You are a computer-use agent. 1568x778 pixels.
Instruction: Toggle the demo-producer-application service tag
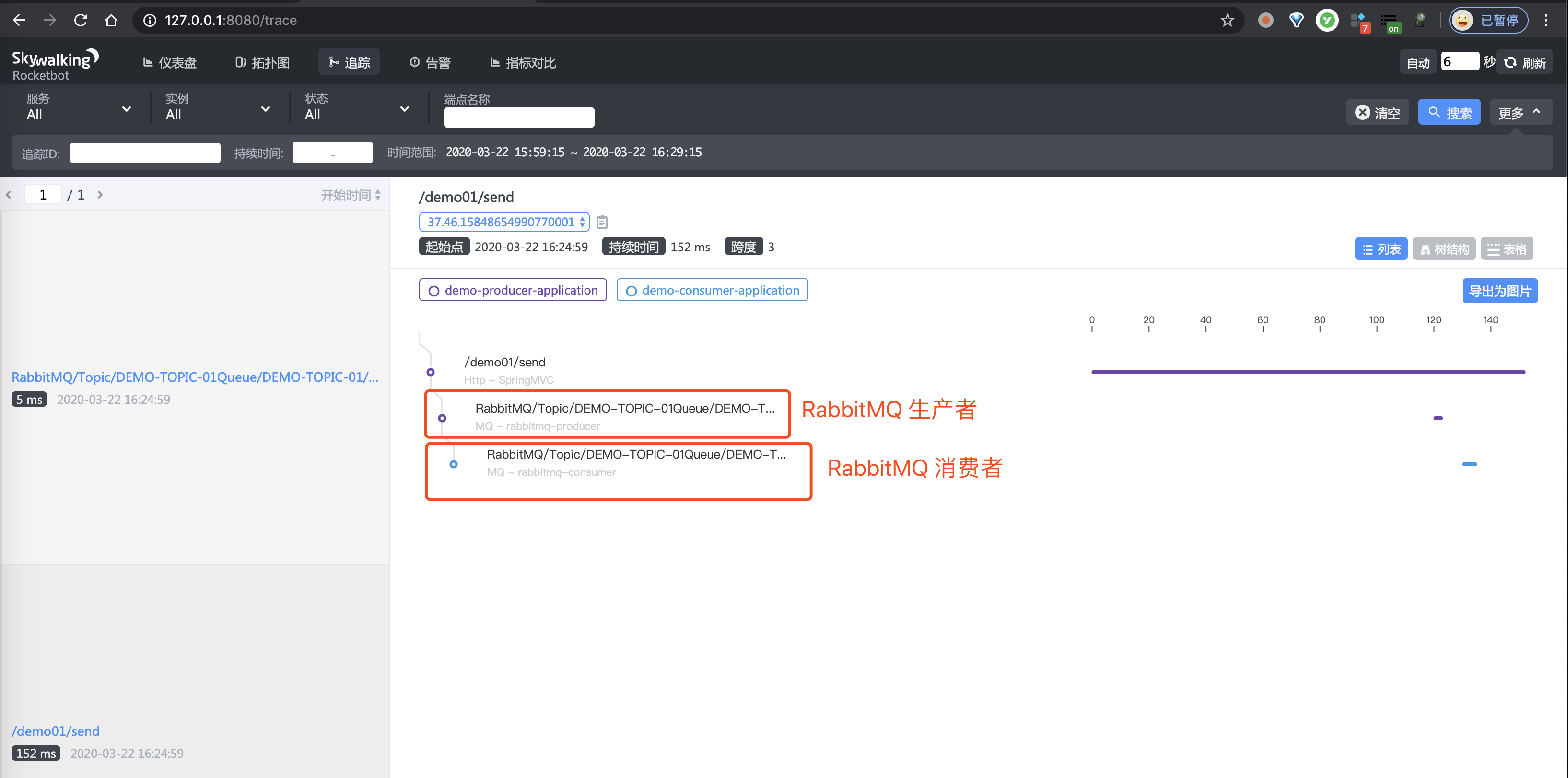[513, 290]
